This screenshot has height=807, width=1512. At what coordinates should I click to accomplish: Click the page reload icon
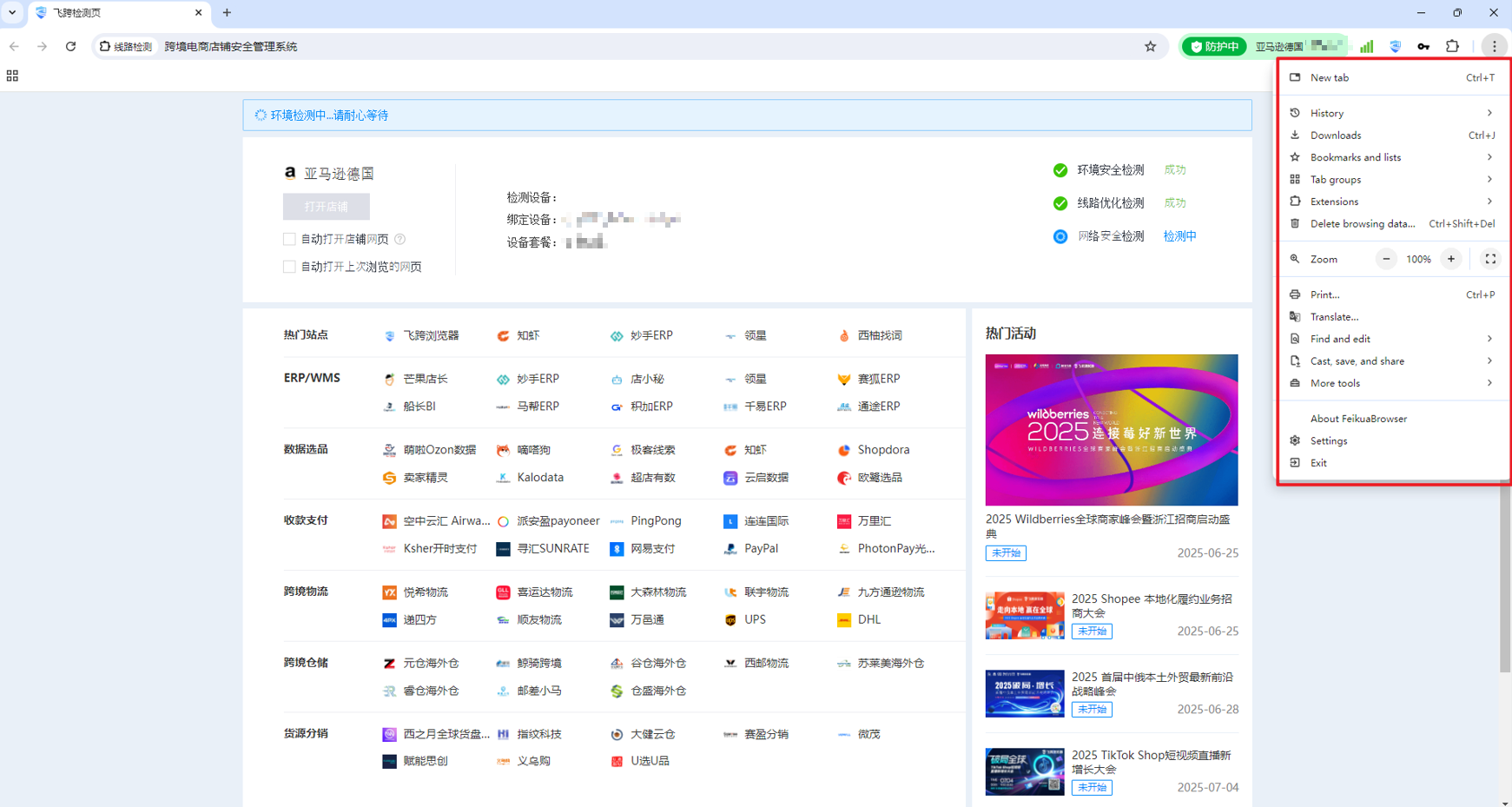pos(71,47)
